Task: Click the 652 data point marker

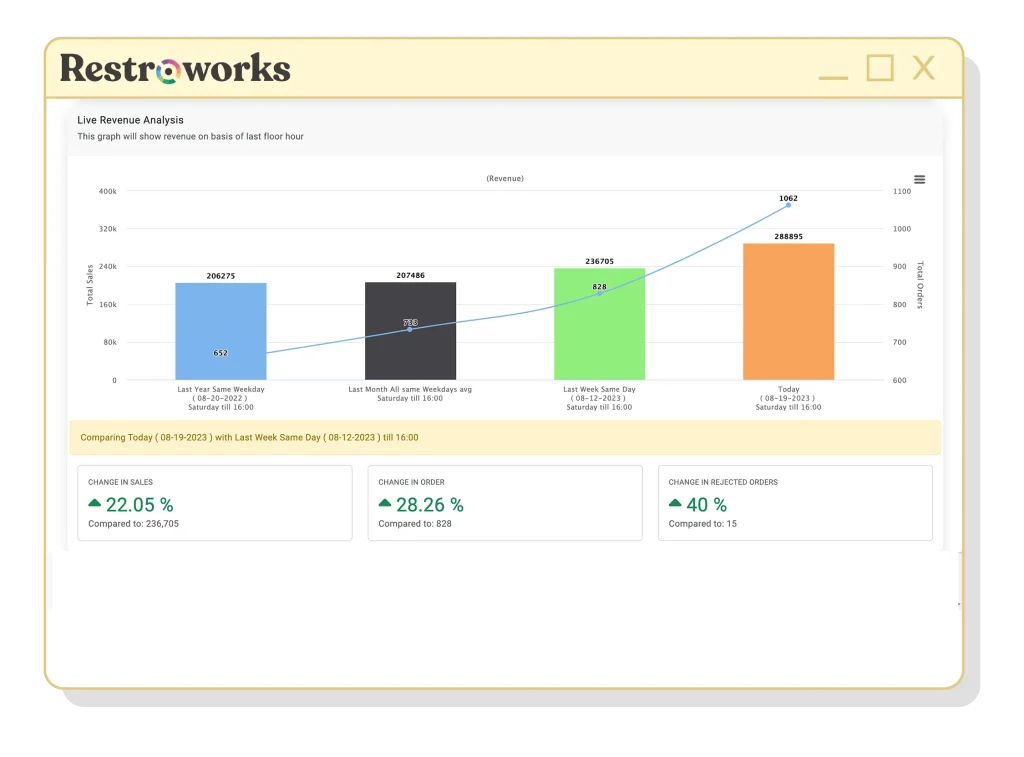Action: coord(220,354)
